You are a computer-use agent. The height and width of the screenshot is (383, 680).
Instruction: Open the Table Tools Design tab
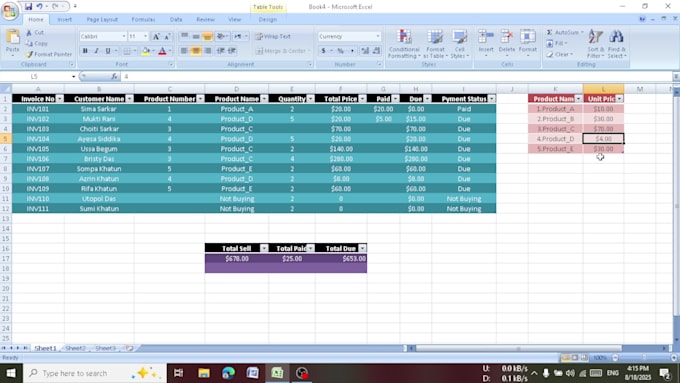pos(268,20)
